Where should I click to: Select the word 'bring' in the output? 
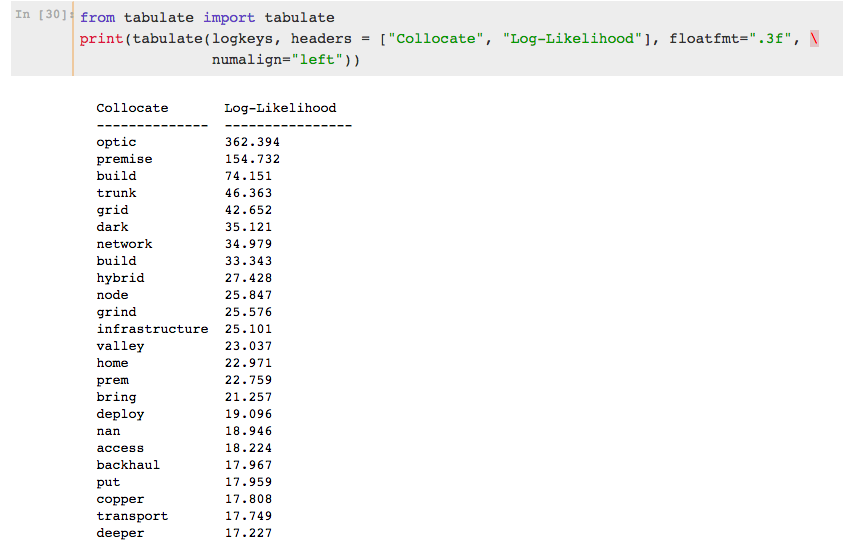point(116,397)
